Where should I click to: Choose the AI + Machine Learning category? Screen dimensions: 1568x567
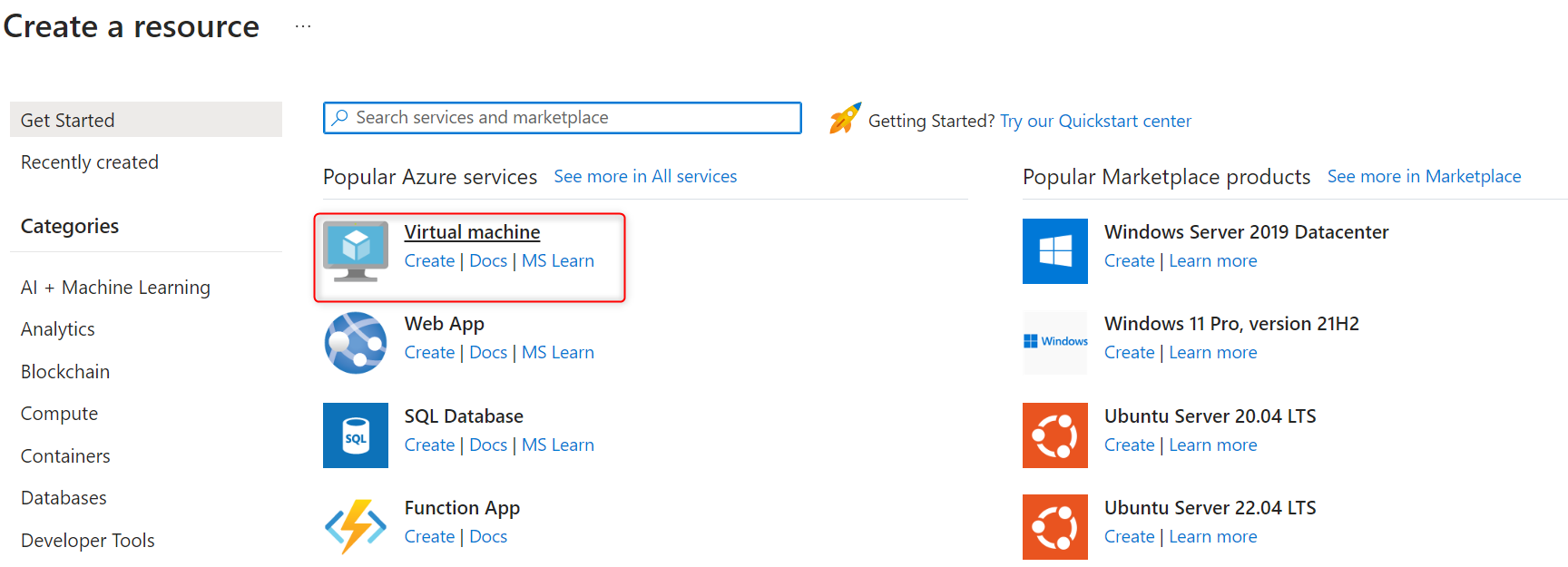(115, 288)
